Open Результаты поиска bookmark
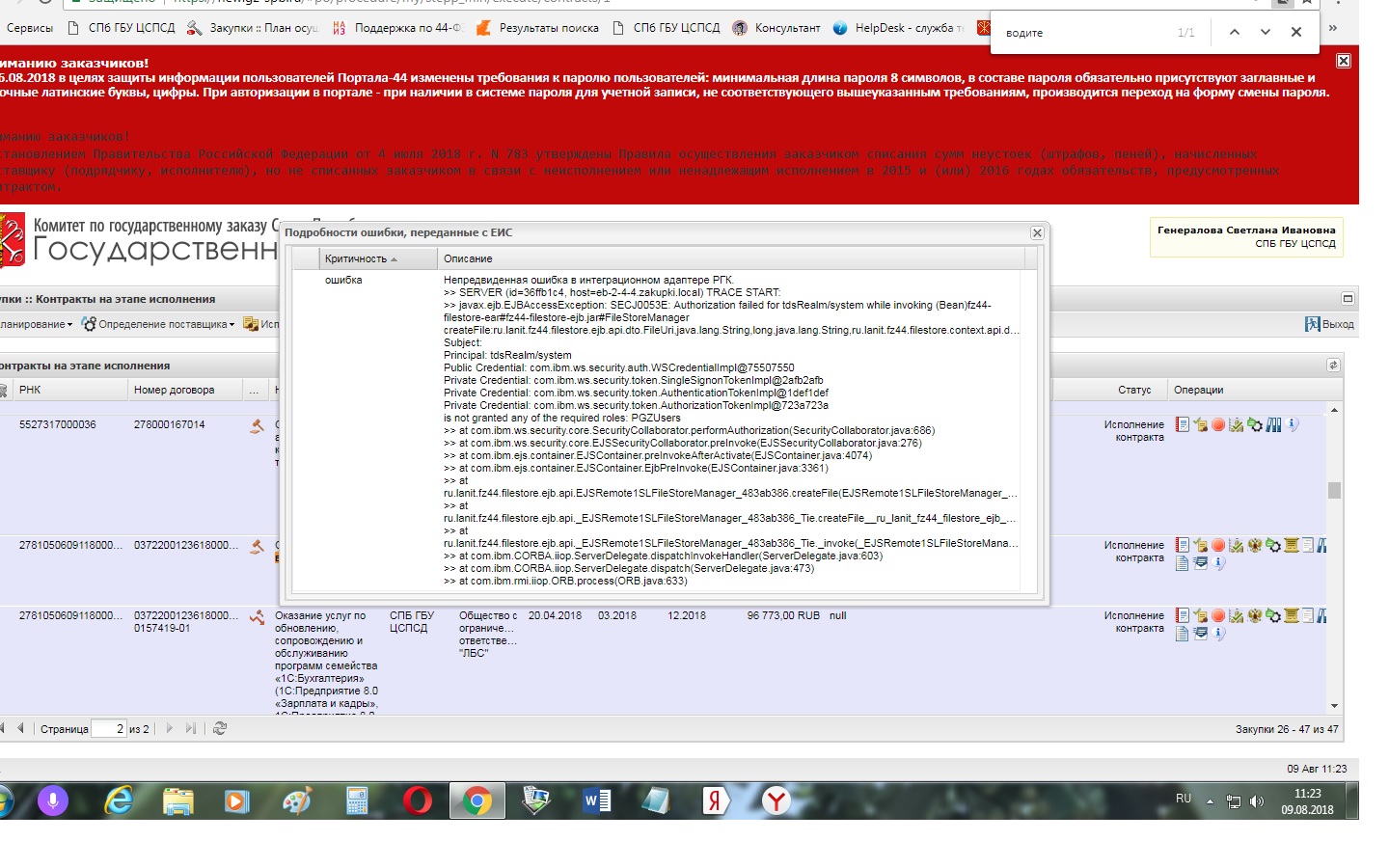The width and height of the screenshot is (1389, 868). pyautogui.click(x=538, y=28)
